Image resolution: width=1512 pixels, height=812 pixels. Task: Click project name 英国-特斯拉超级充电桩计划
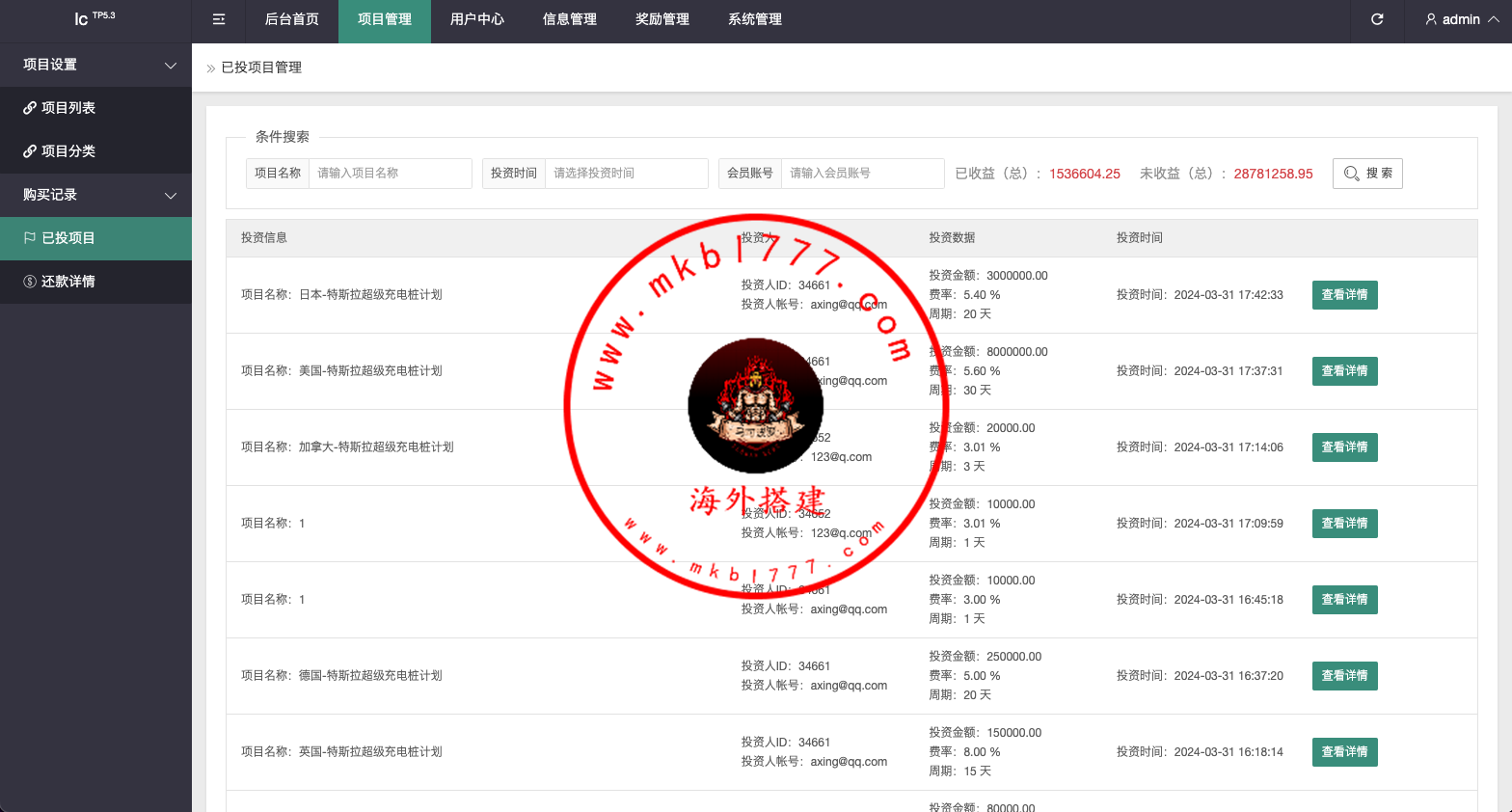click(370, 752)
